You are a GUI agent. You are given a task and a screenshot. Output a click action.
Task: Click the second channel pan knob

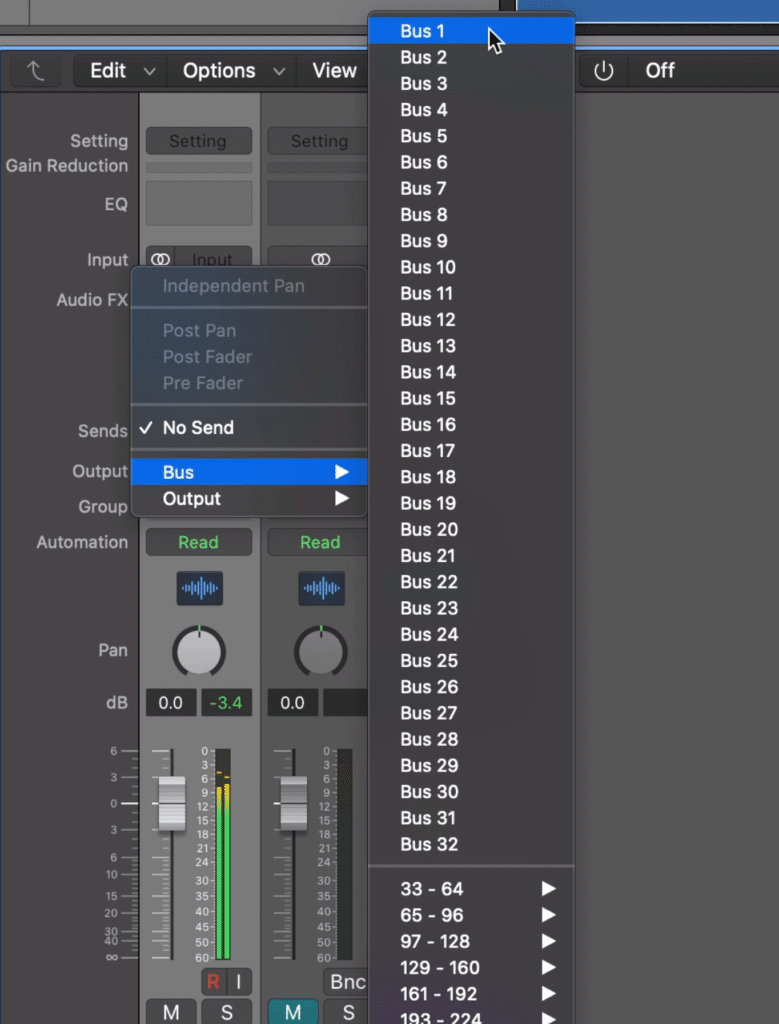pos(321,651)
